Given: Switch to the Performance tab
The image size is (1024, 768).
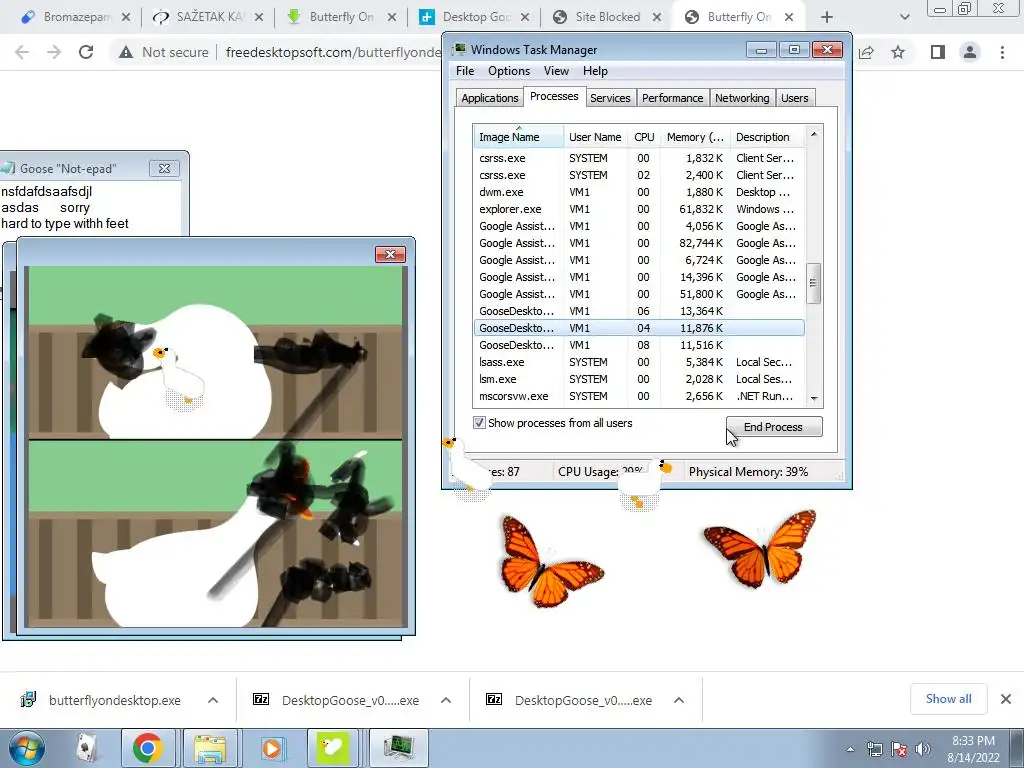Looking at the screenshot, I should (672, 98).
